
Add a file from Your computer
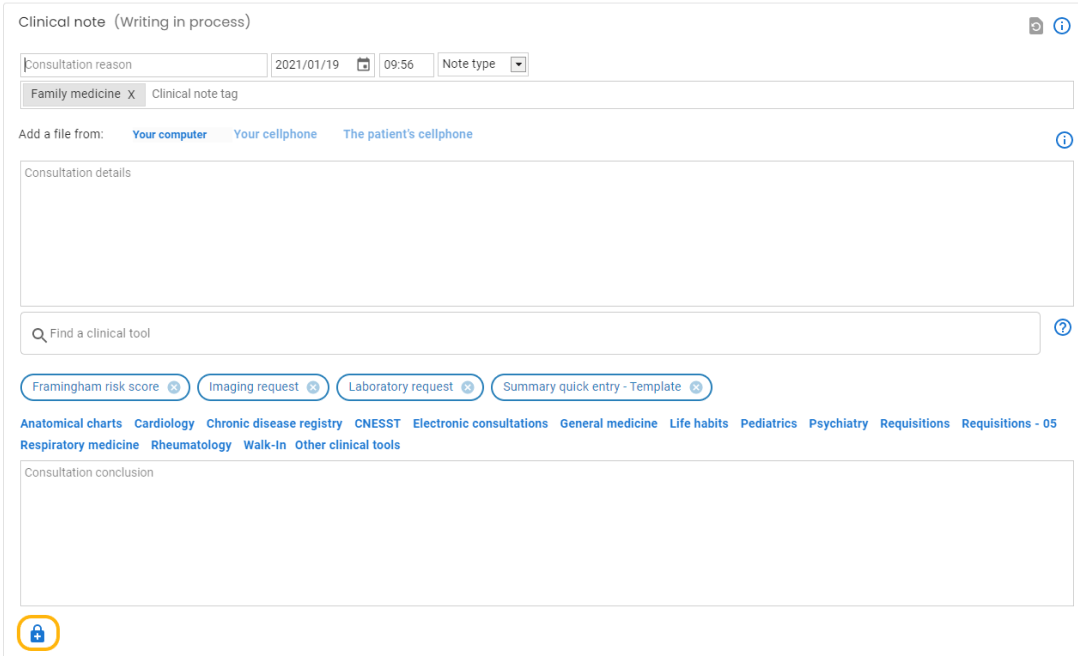170,135
